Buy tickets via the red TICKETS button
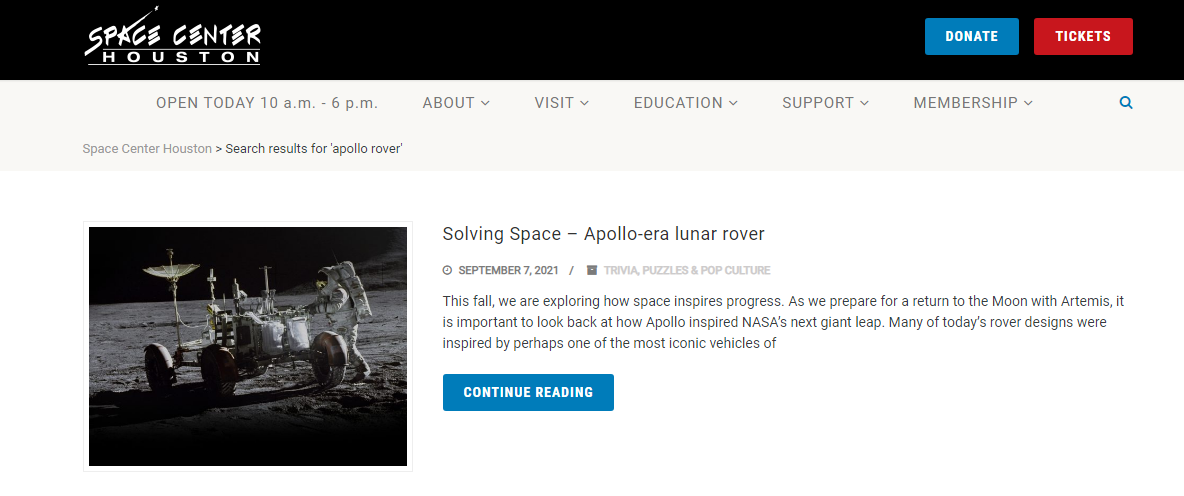 [1083, 36]
